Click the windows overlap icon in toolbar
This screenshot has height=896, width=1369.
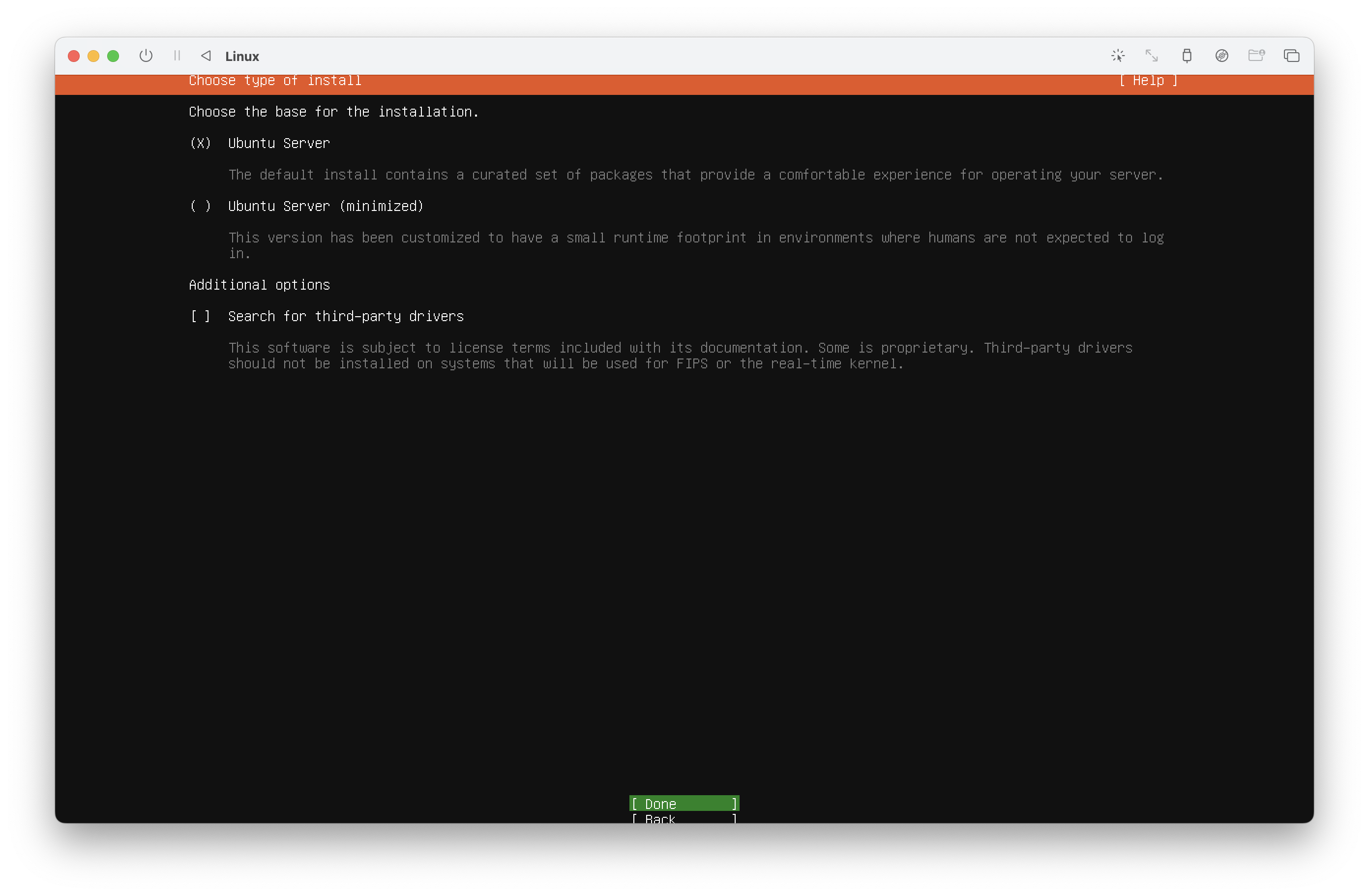pos(1291,56)
